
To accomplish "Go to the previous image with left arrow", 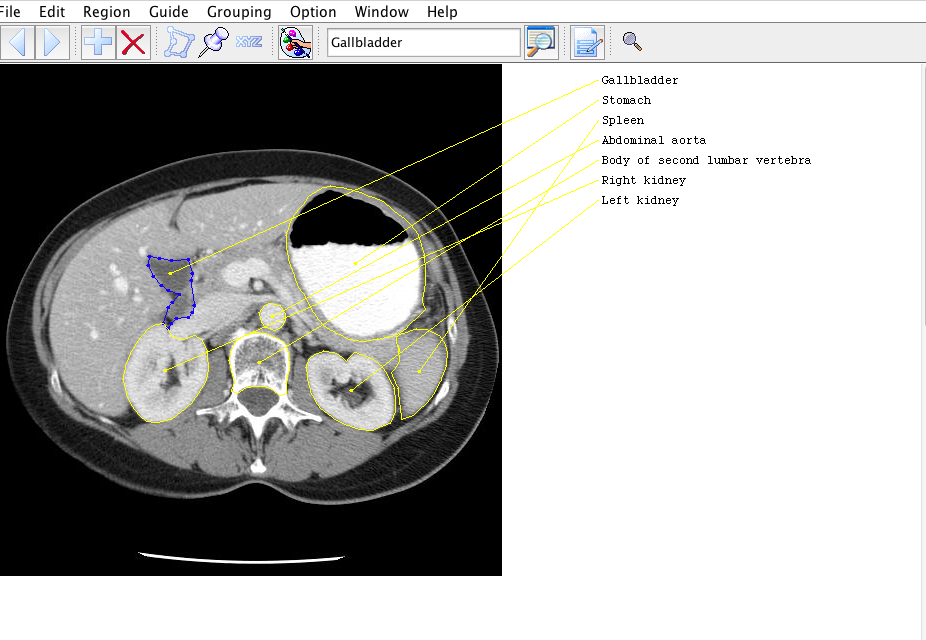I will (x=17, y=43).
